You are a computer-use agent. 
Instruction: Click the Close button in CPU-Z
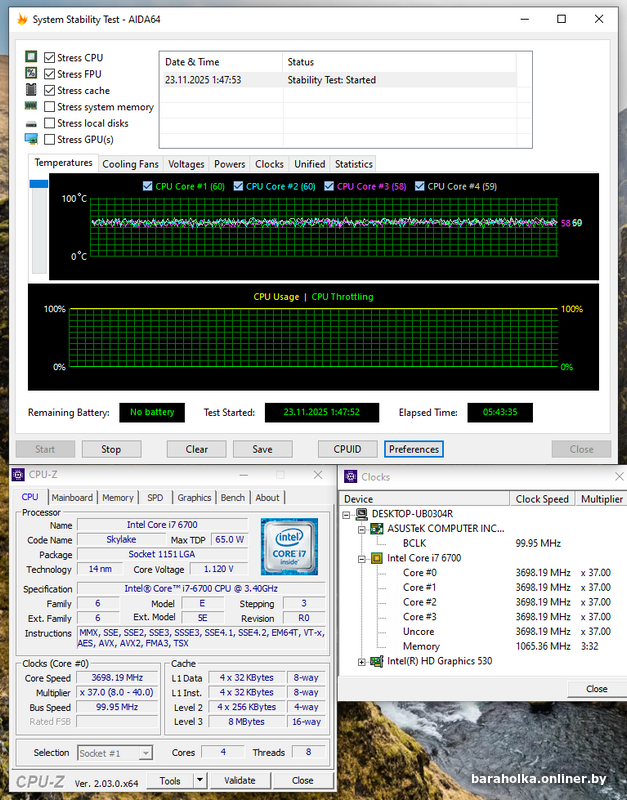pos(303,780)
